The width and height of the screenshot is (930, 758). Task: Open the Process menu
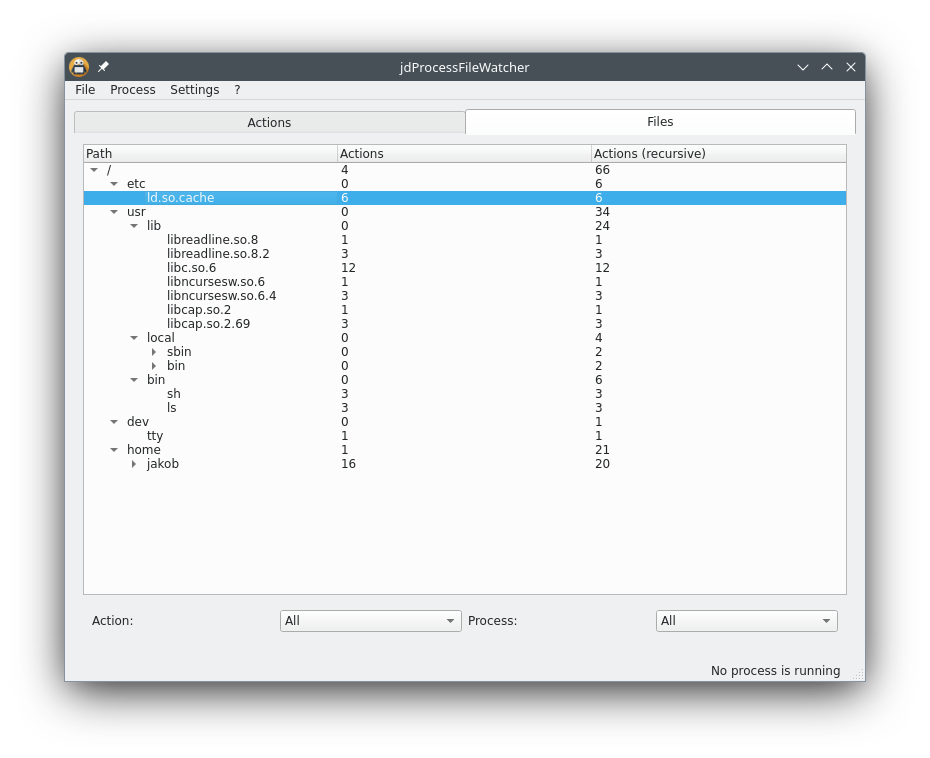133,90
